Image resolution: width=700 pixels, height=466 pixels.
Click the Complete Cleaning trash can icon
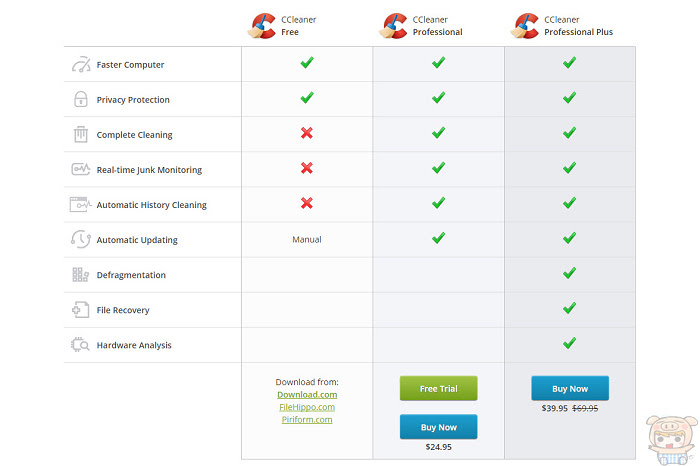coord(81,134)
